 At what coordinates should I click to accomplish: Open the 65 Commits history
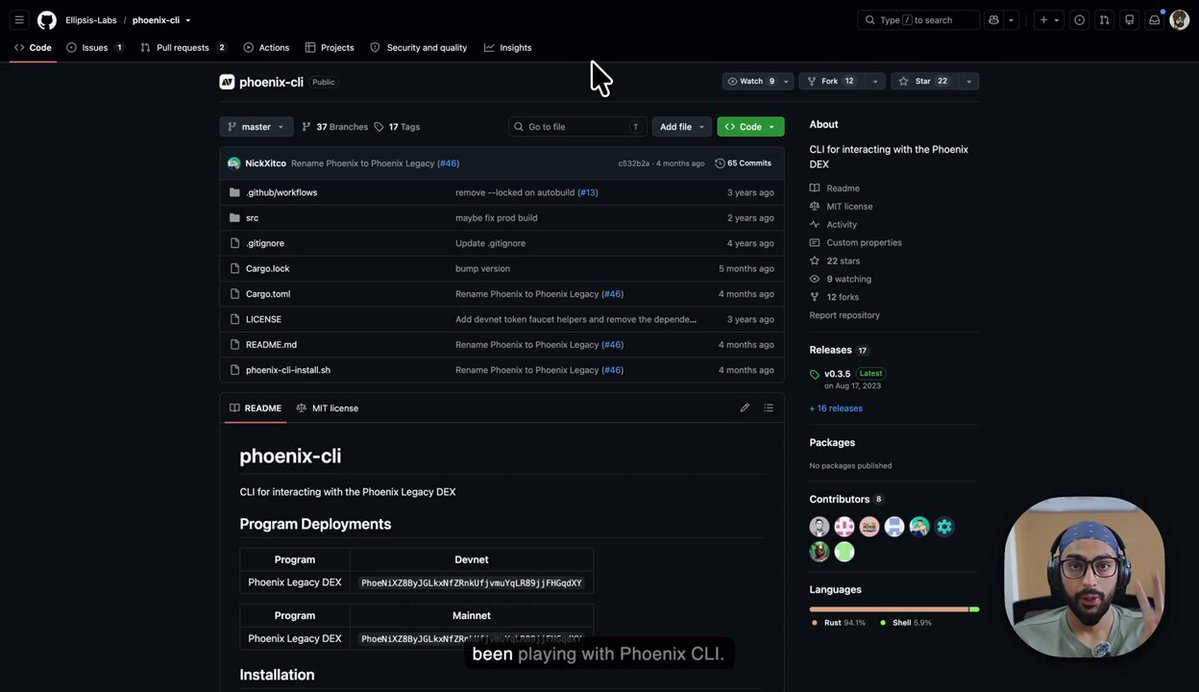pos(743,163)
